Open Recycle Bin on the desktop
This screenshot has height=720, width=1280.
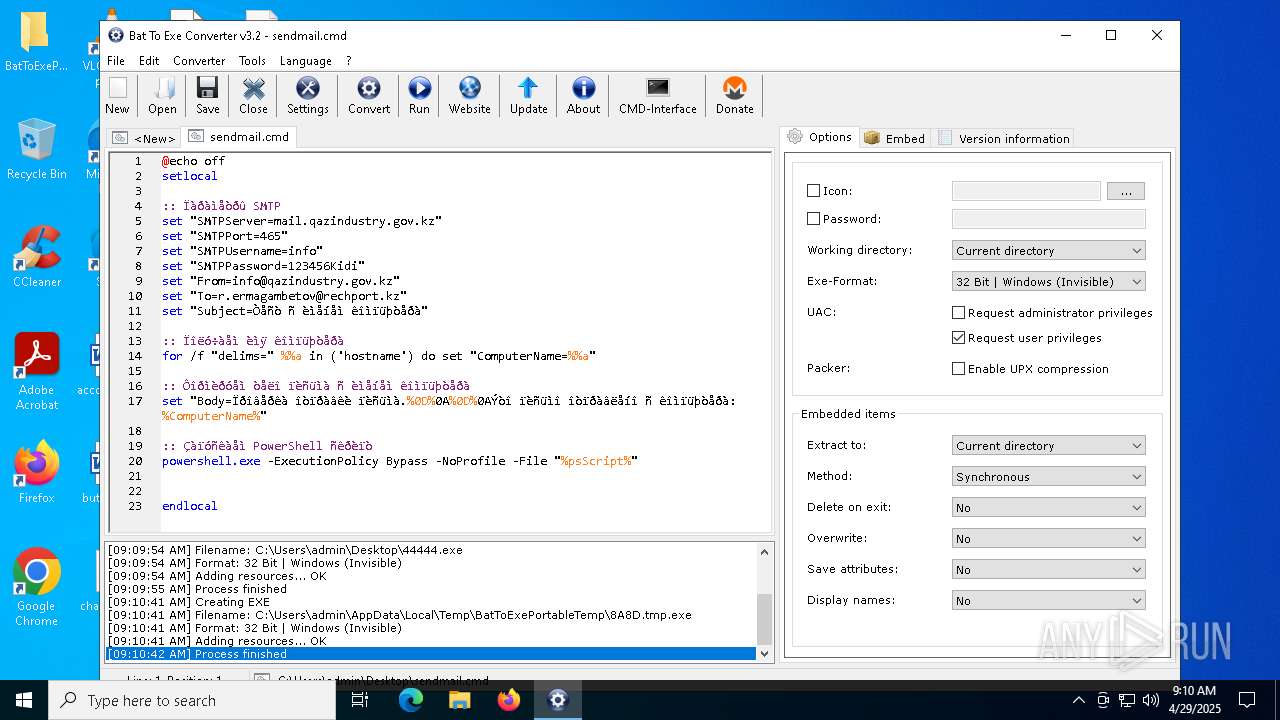[x=37, y=149]
